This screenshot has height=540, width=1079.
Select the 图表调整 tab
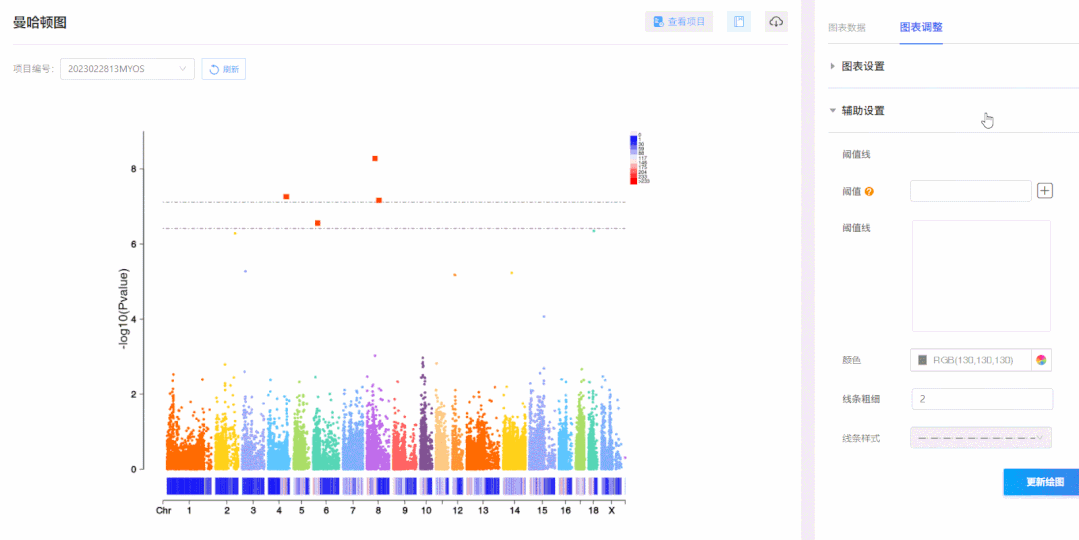[x=920, y=27]
